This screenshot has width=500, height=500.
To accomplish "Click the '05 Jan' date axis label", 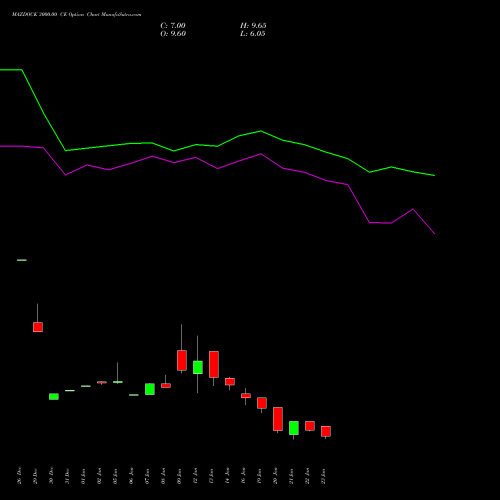I will click(115, 476).
